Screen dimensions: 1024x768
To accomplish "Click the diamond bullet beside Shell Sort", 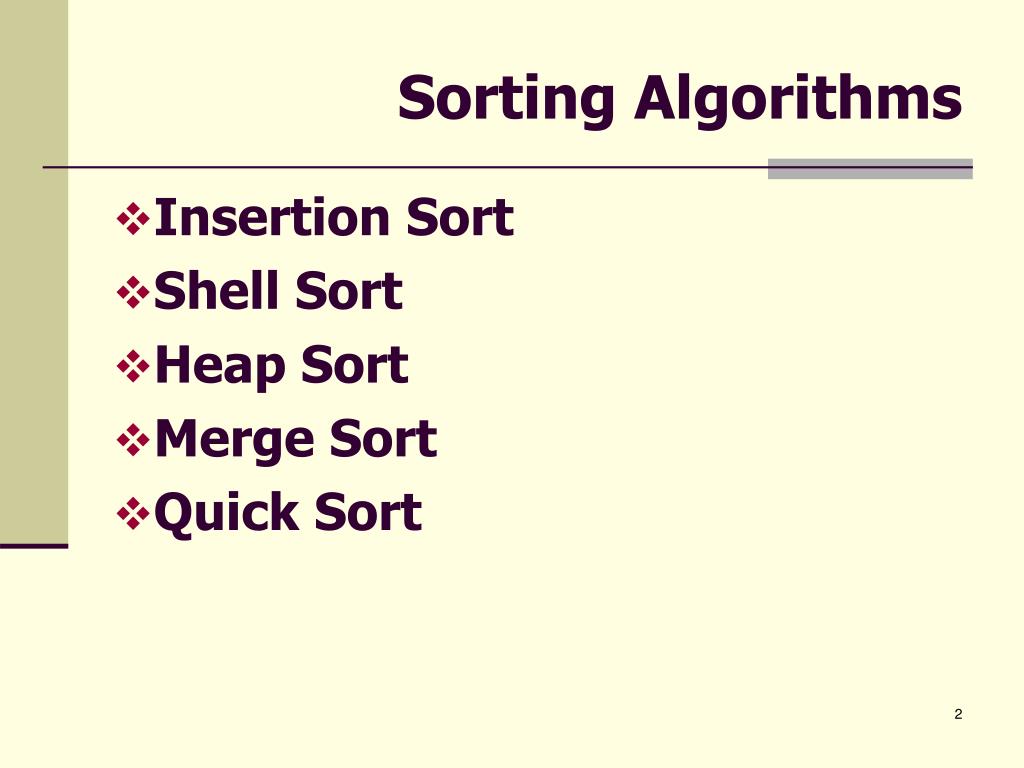I will pos(133,293).
